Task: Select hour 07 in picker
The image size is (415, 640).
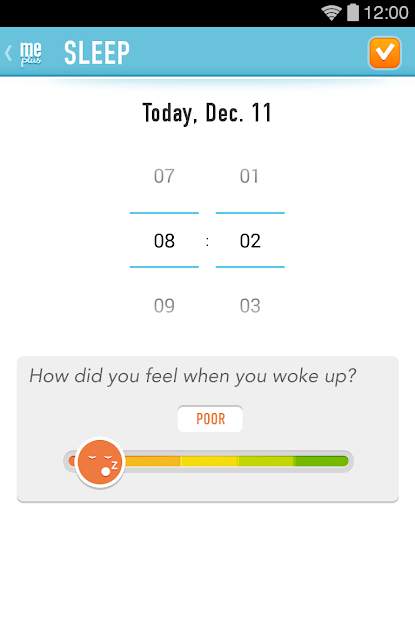Action: [164, 176]
